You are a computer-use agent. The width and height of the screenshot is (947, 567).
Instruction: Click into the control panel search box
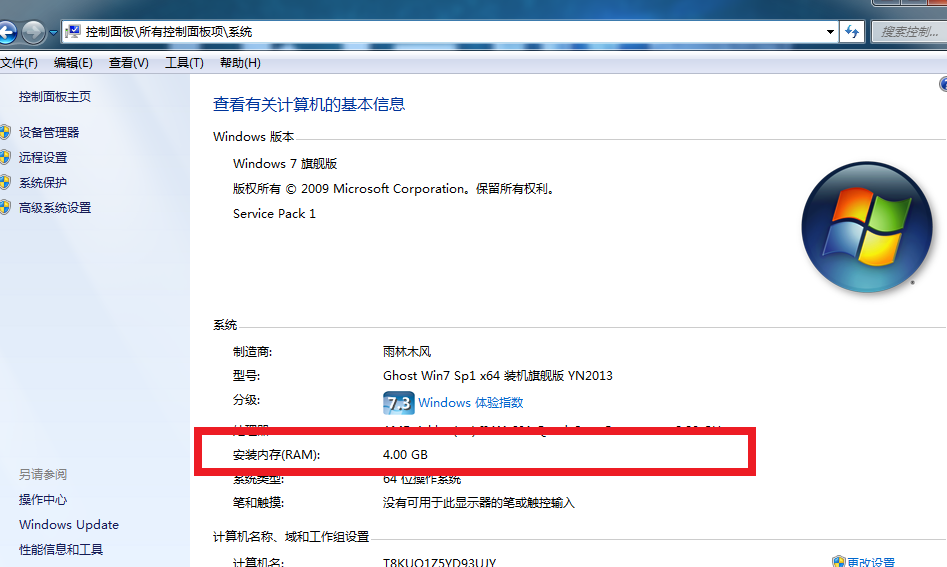pos(909,31)
